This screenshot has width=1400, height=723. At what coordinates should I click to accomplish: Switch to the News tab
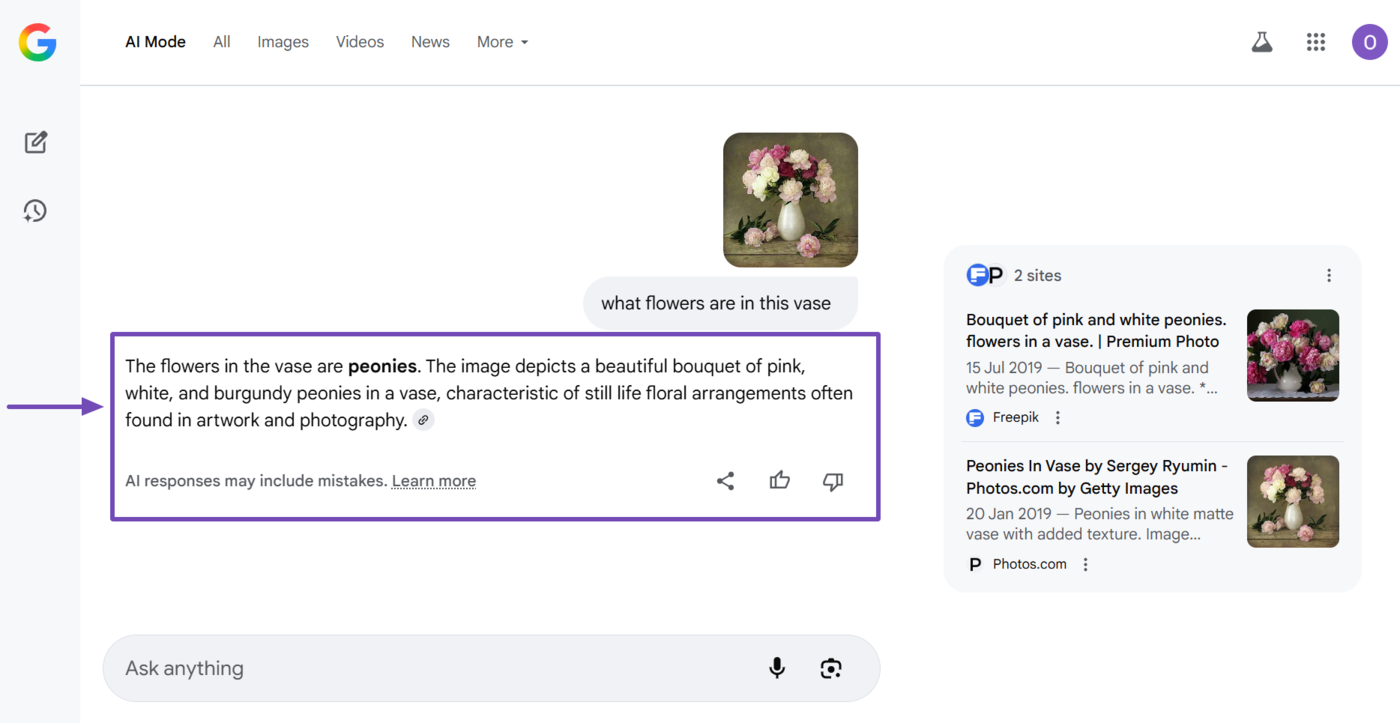tap(430, 42)
